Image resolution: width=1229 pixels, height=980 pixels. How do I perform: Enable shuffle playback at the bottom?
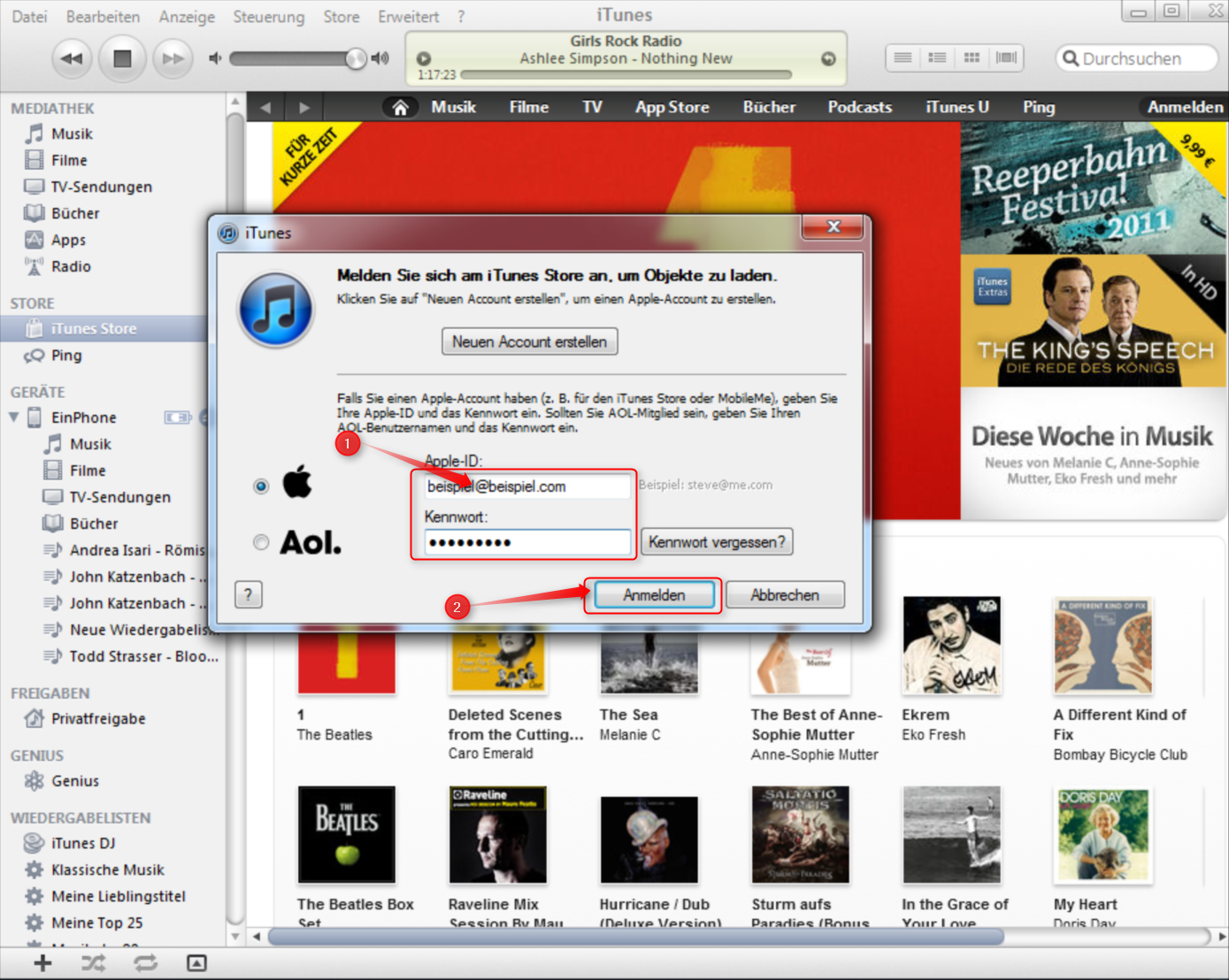click(93, 962)
